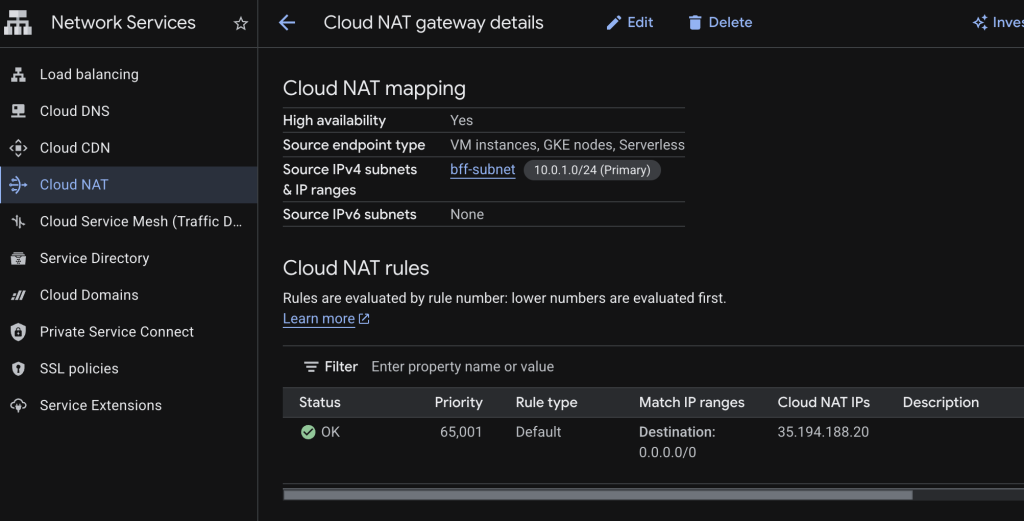
Task: Click the Cloud DNS sidebar icon
Action: pyautogui.click(x=18, y=111)
